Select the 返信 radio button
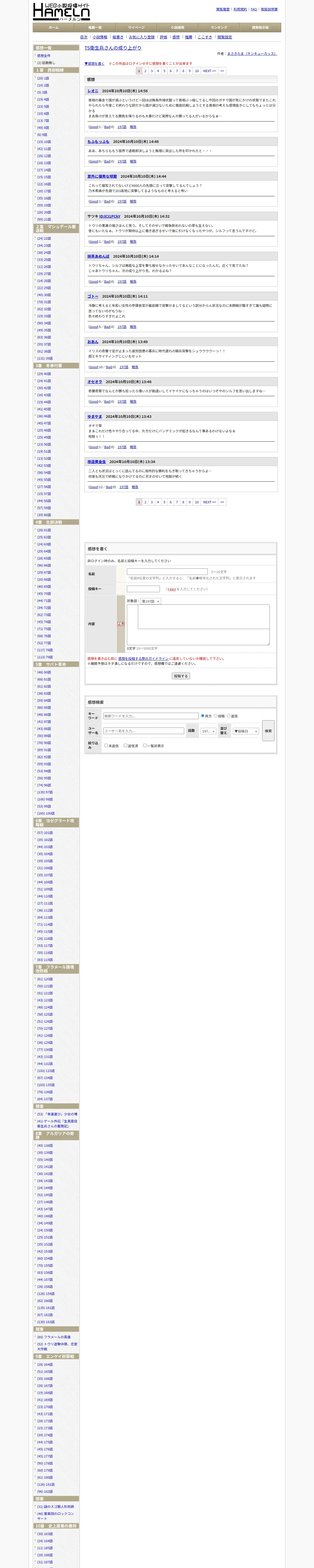 click(x=229, y=716)
